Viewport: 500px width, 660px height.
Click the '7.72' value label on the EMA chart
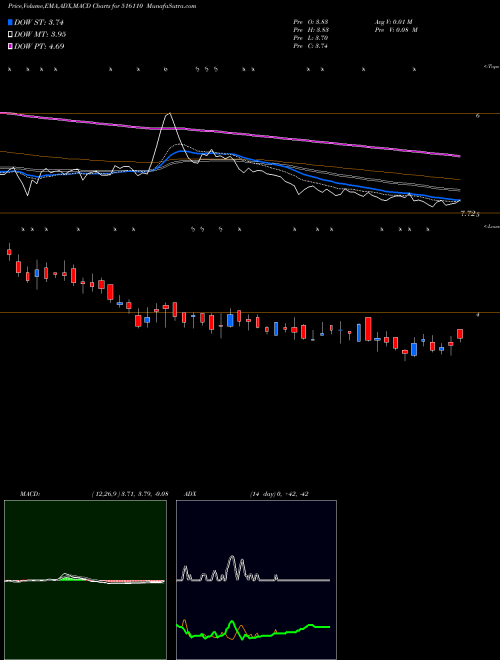click(x=468, y=214)
